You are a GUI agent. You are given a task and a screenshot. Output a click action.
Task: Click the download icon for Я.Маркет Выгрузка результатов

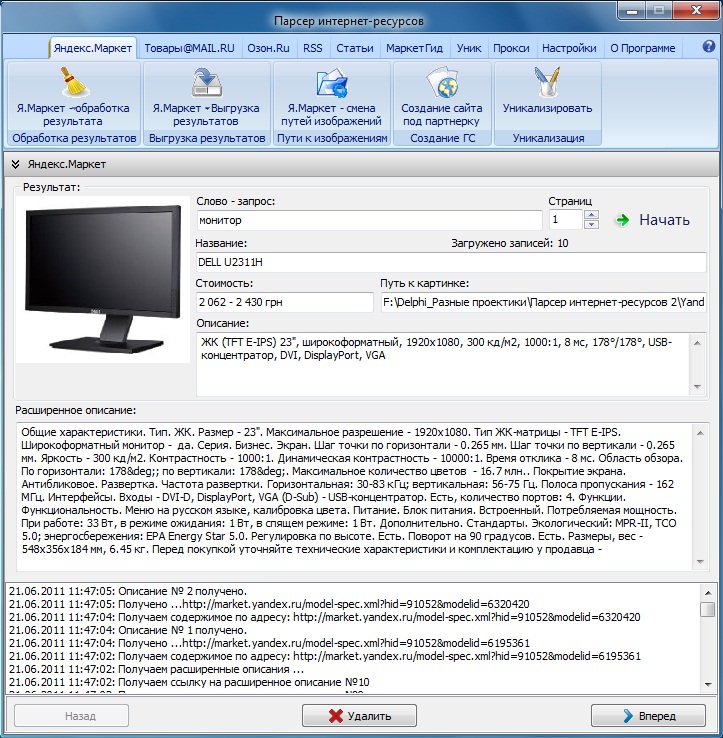click(207, 83)
